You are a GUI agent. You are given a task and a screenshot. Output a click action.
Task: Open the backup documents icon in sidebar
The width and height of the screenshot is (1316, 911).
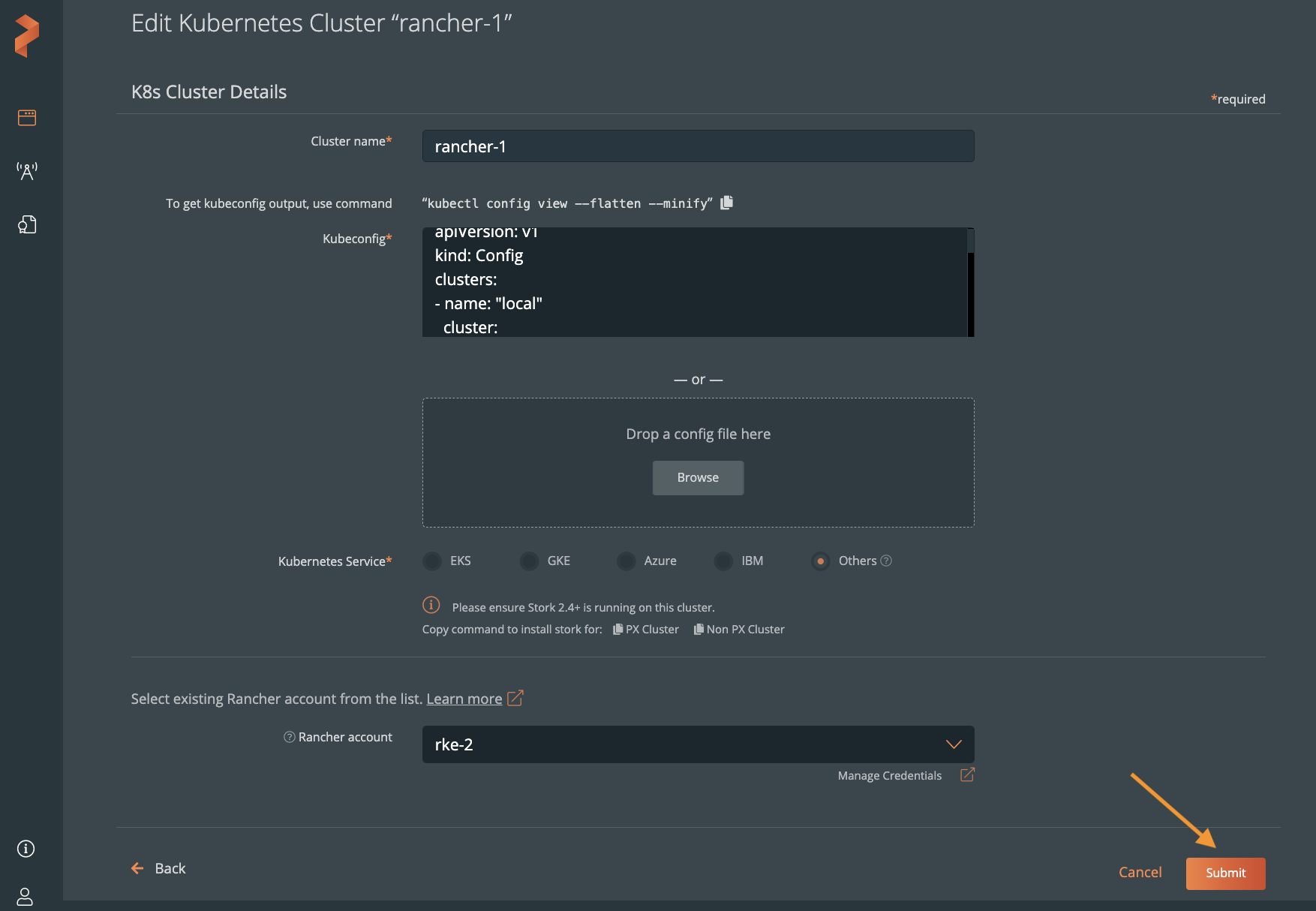click(x=27, y=224)
